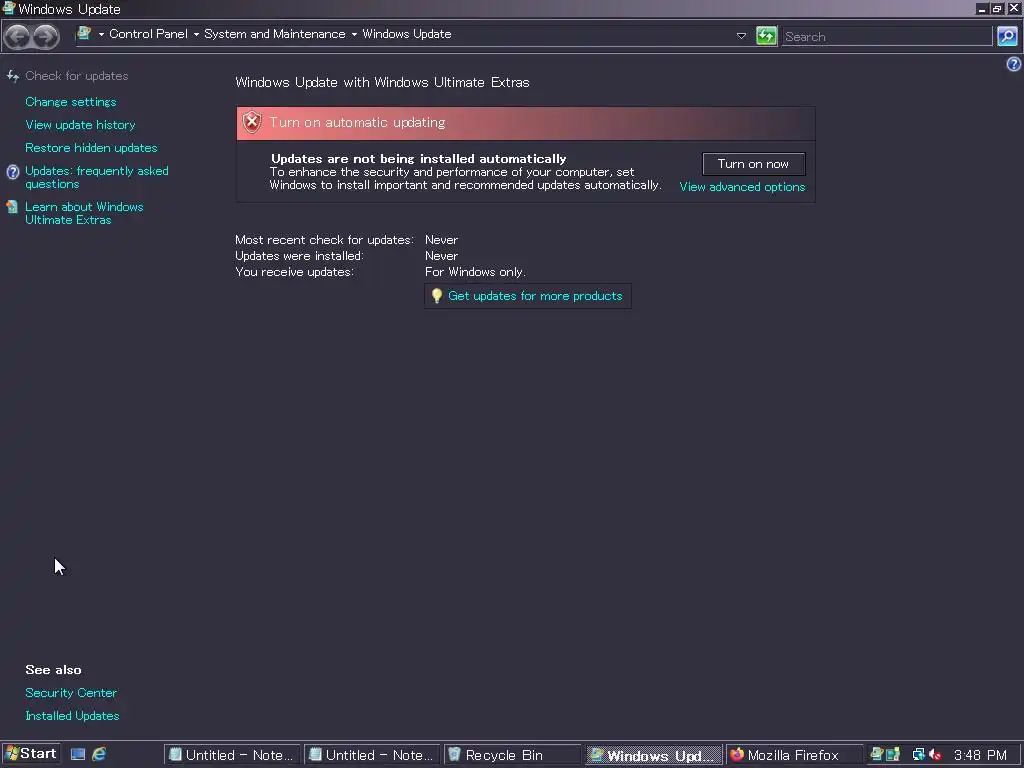Click inside the Search input field
This screenshot has height=768, width=1024.
(887, 37)
